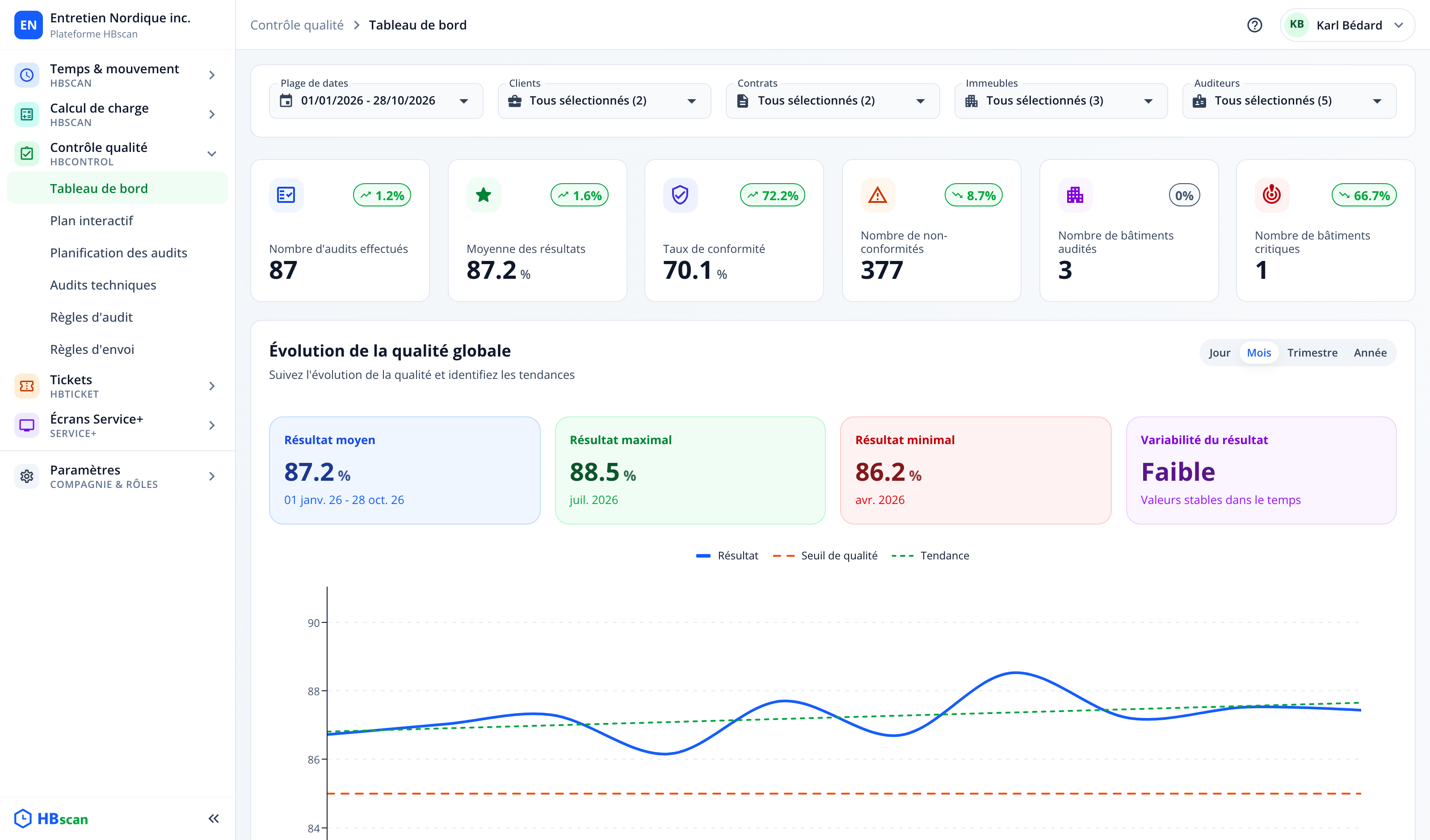Click the Paramètres gear icon

27,476
